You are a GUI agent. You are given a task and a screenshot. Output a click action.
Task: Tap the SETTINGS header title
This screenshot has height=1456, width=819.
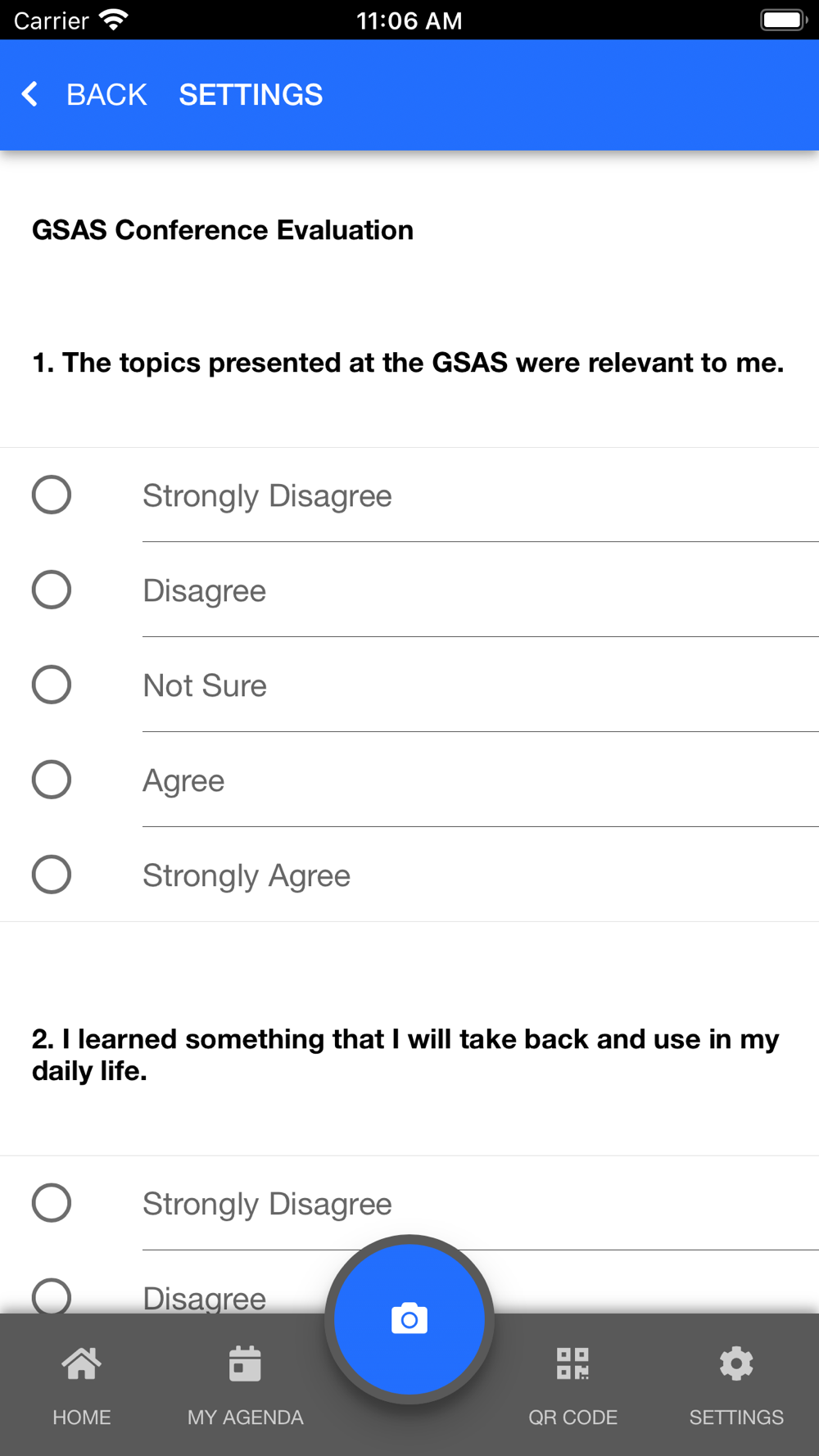click(x=251, y=95)
